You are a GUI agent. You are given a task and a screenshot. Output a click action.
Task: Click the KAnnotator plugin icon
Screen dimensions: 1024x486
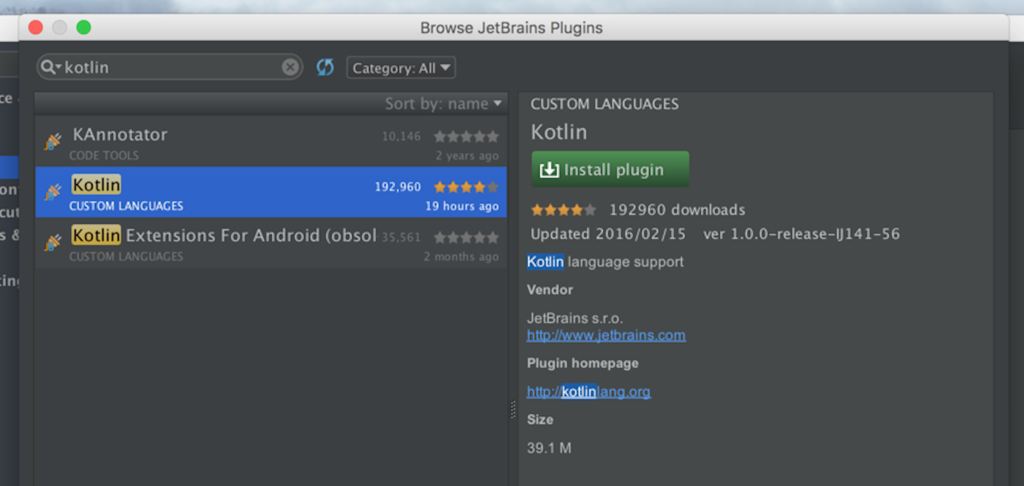(x=53, y=141)
